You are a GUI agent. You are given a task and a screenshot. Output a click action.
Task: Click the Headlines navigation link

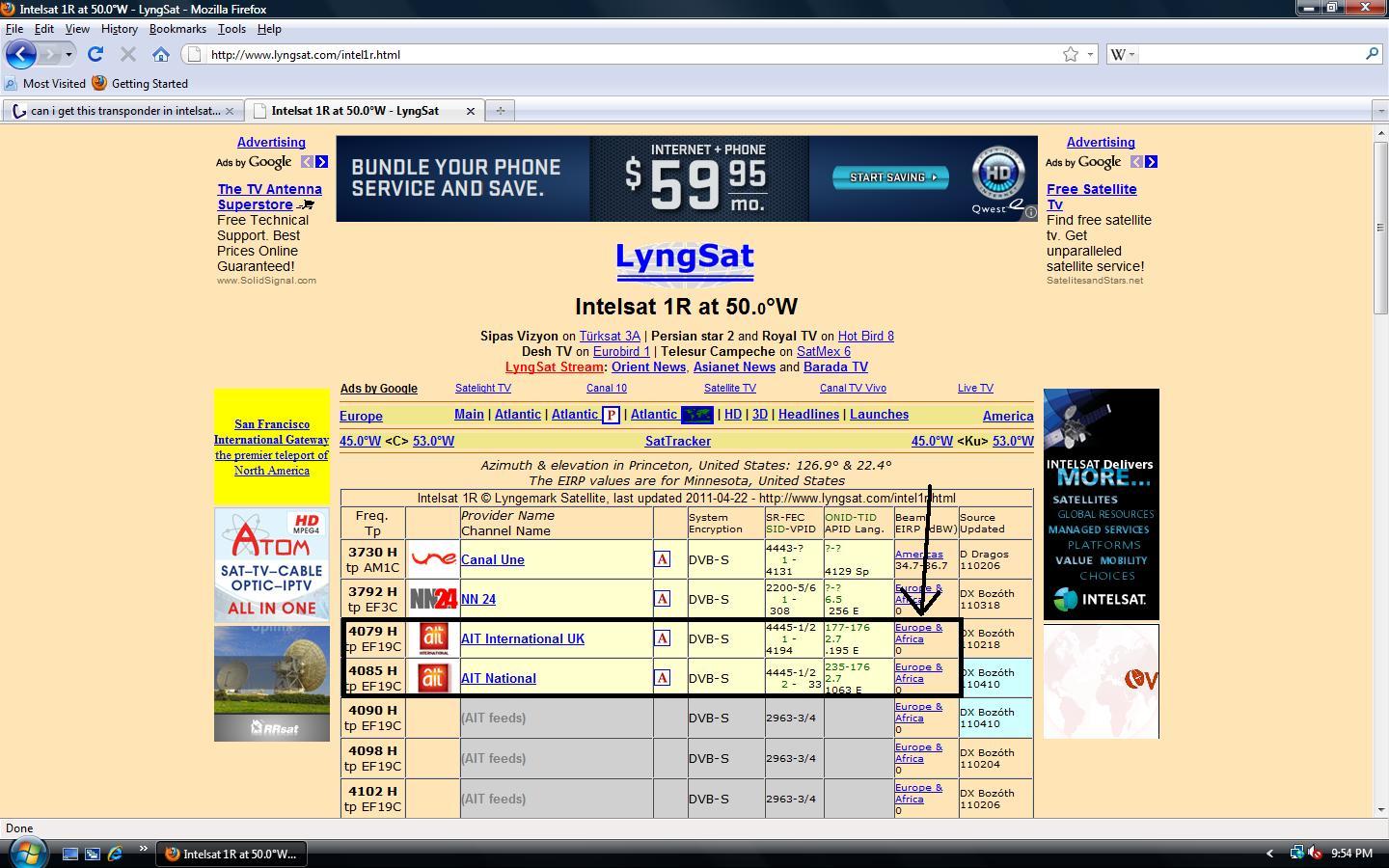[808, 415]
